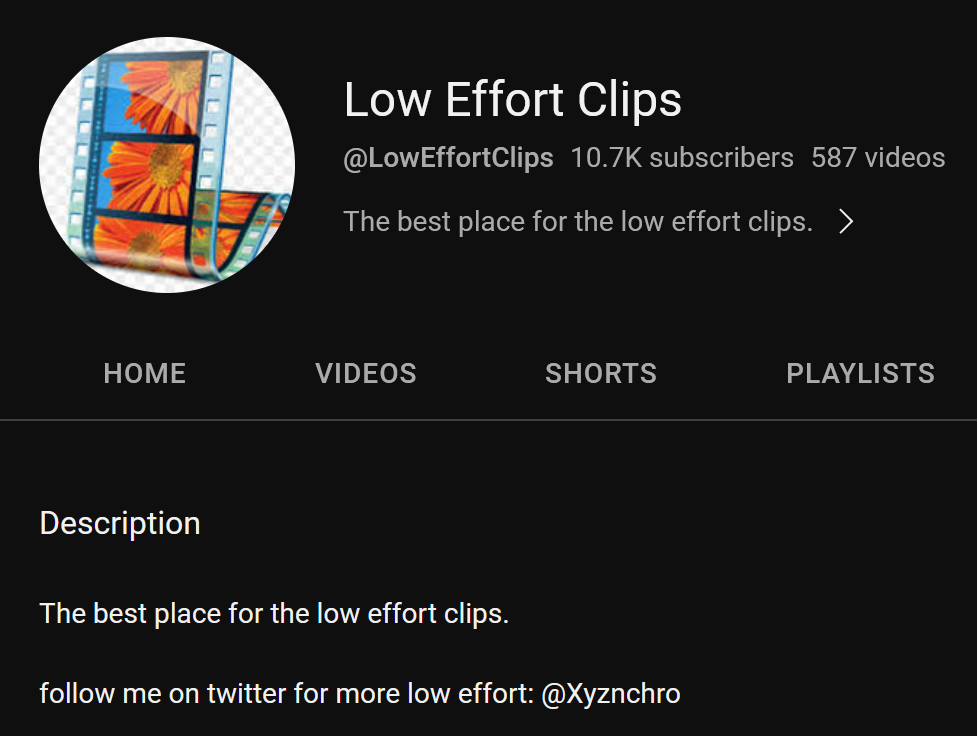Click the word 'Clips' in the channel title
Viewport: 977px width, 736px height.
coord(629,100)
